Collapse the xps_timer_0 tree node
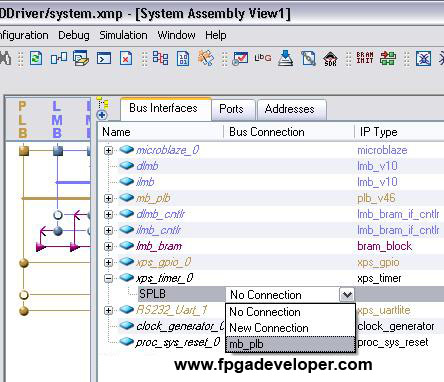 click(x=108, y=278)
